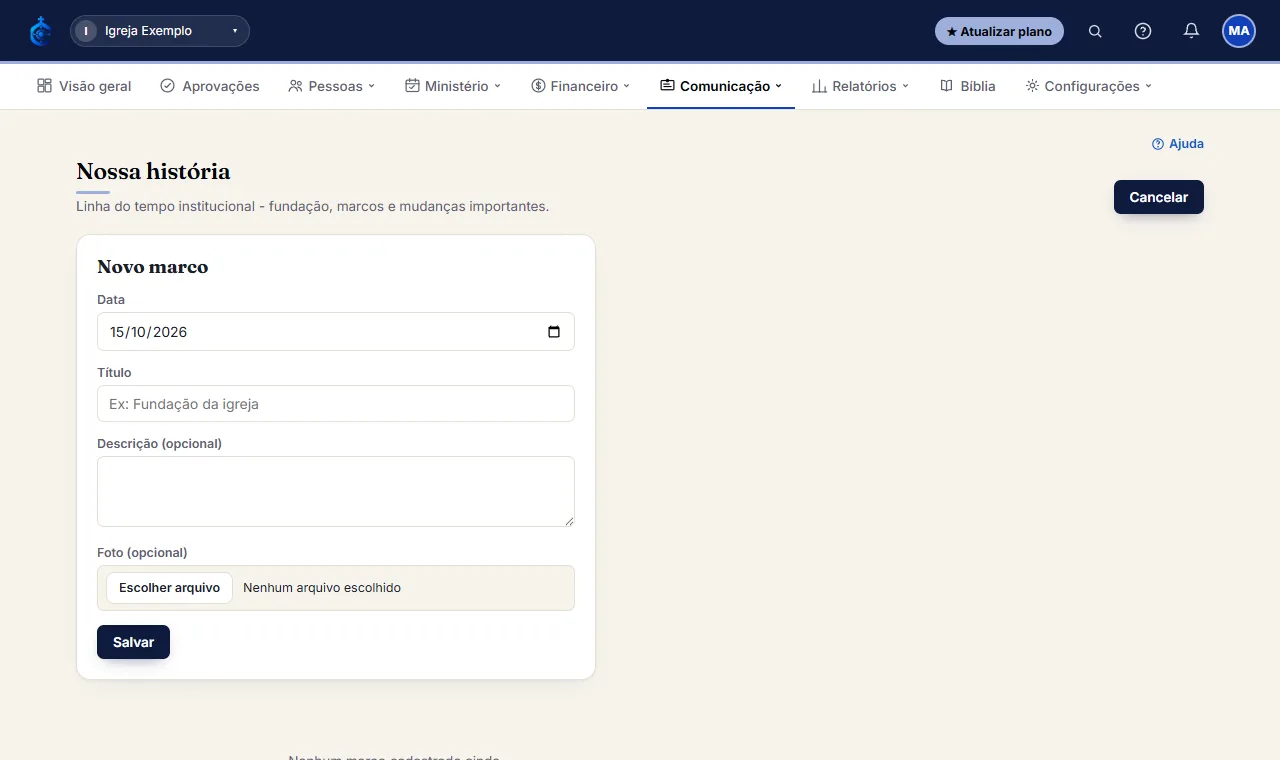Select the Relatórios menu label

(864, 86)
